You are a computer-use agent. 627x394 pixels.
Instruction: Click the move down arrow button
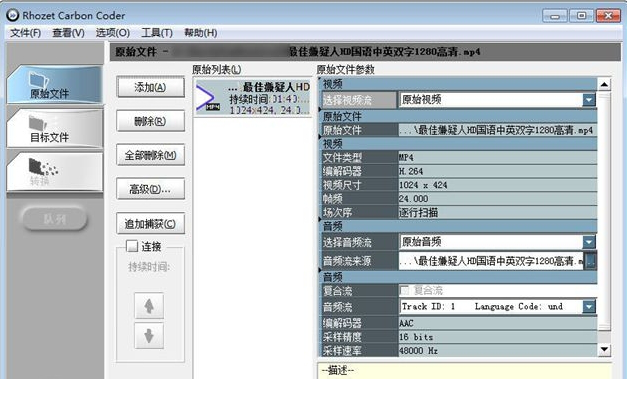[x=149, y=336]
